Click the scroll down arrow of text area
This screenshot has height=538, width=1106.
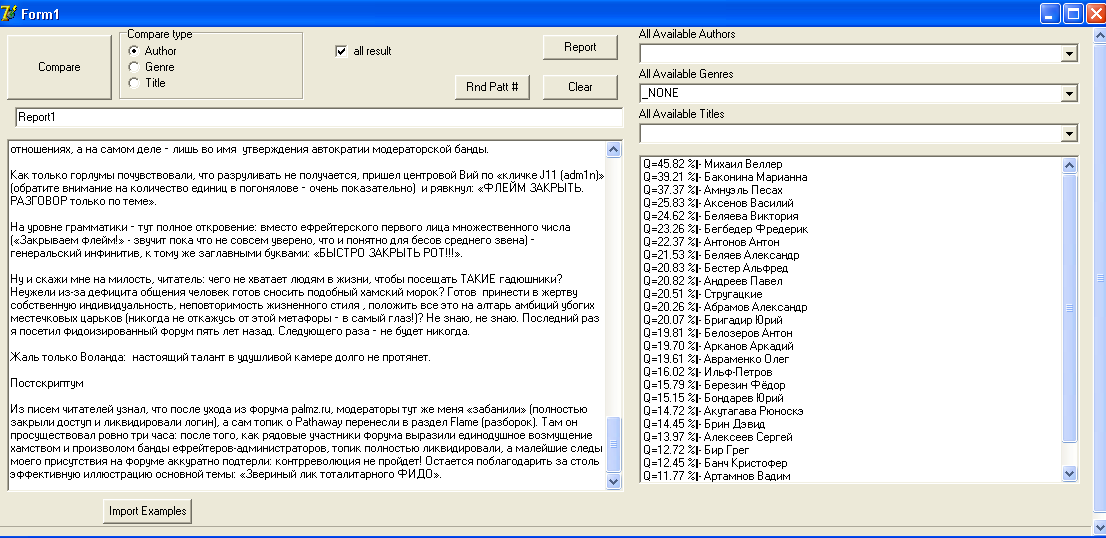613,482
